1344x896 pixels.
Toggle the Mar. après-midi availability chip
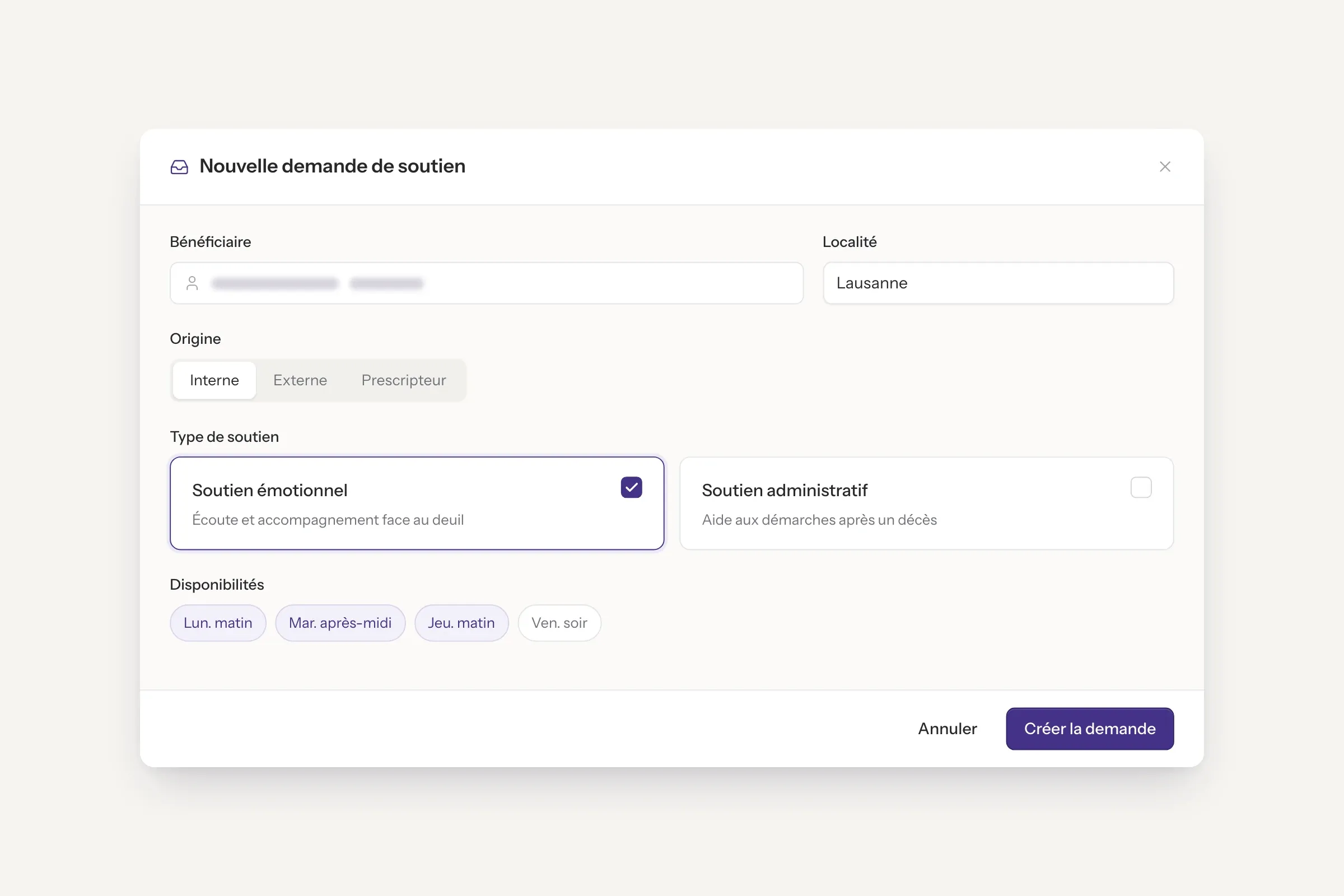tap(340, 622)
